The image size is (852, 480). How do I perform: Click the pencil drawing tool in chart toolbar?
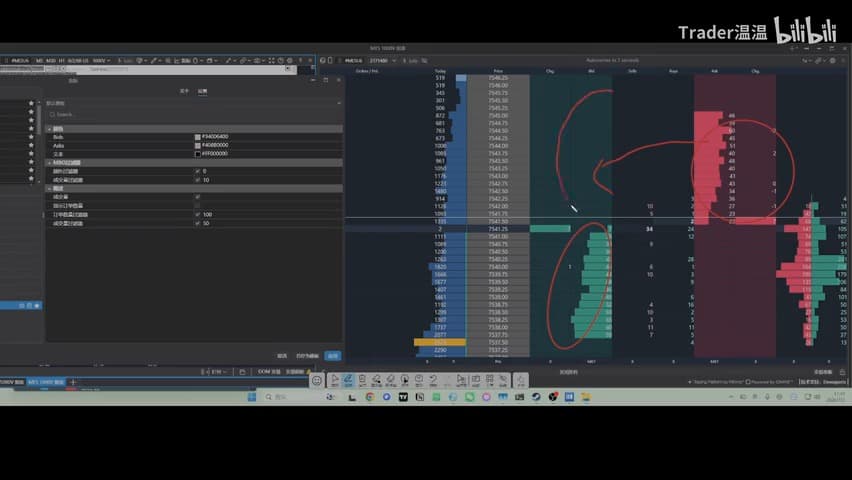154,60
